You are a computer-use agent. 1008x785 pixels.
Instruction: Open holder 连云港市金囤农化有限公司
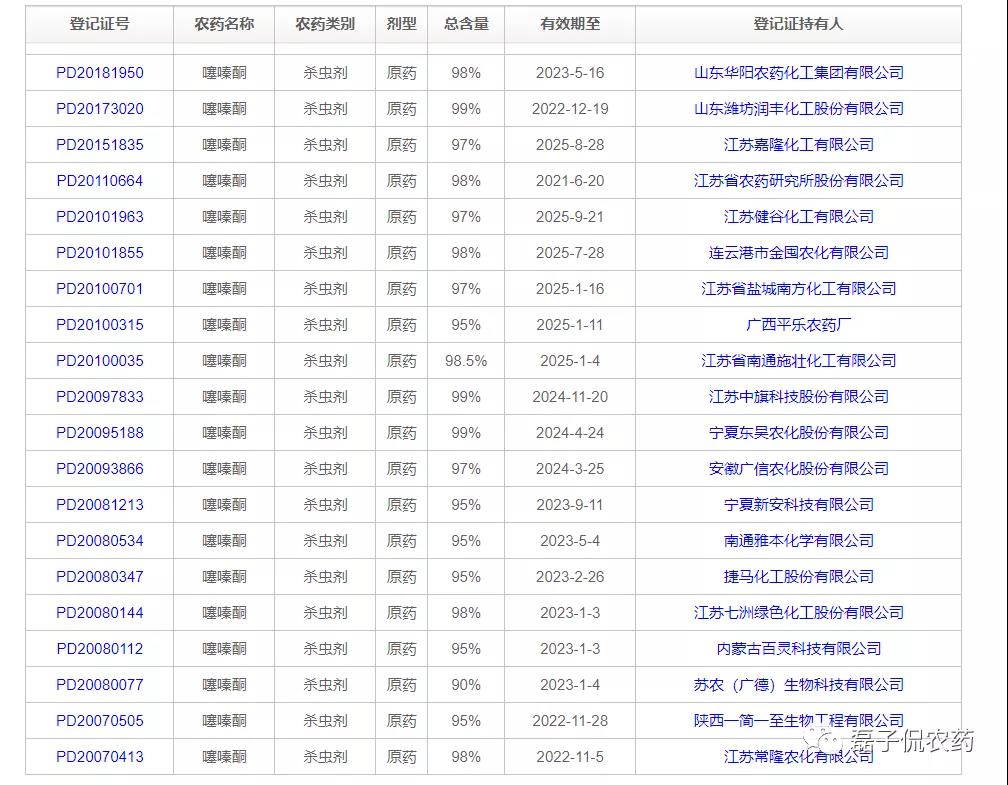(x=798, y=253)
